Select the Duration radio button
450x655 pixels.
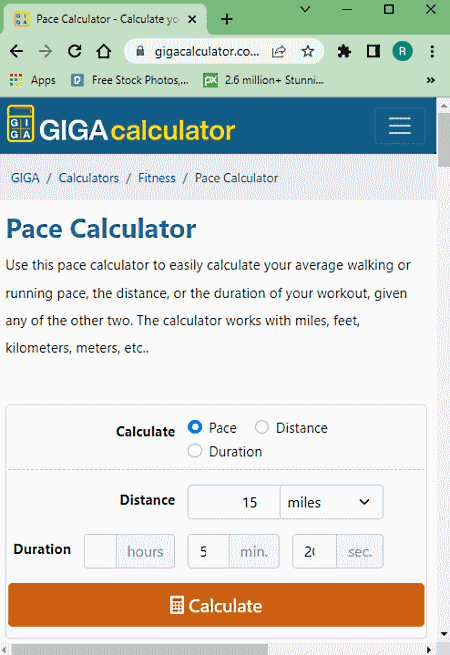(195, 451)
